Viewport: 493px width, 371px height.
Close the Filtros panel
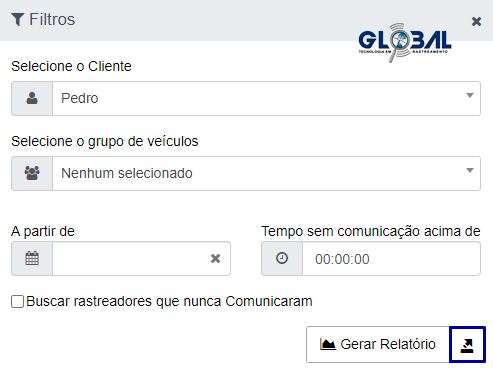pos(476,21)
